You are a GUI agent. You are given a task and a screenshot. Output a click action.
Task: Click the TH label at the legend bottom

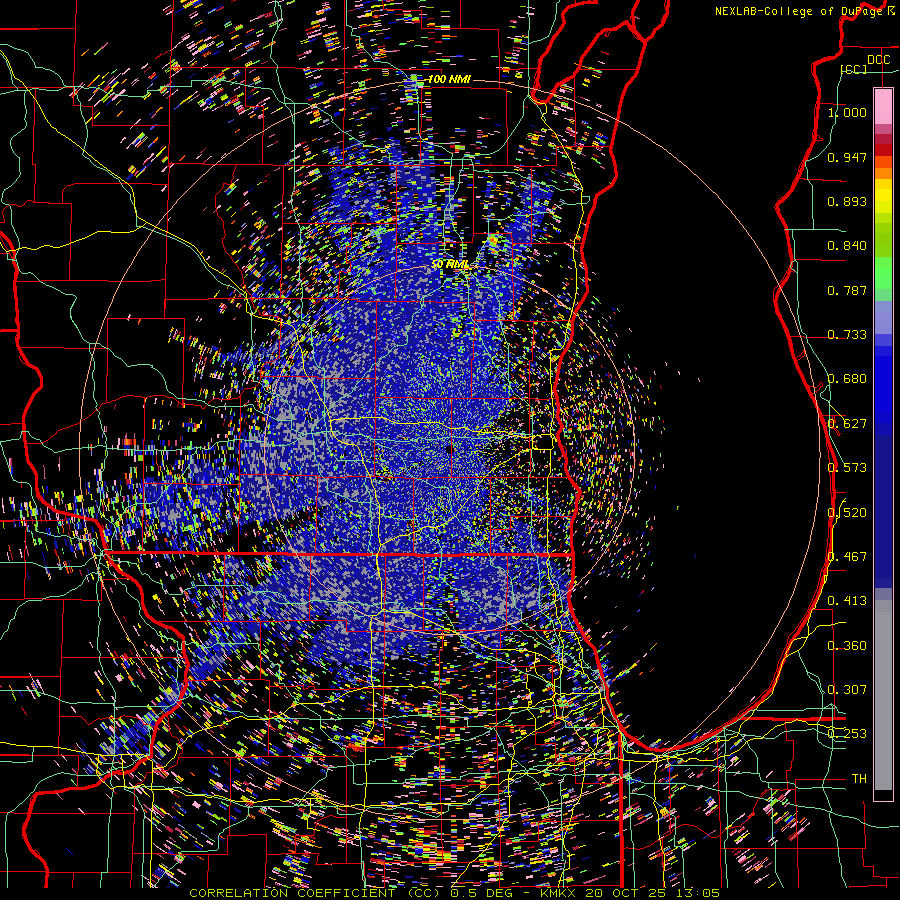click(859, 779)
